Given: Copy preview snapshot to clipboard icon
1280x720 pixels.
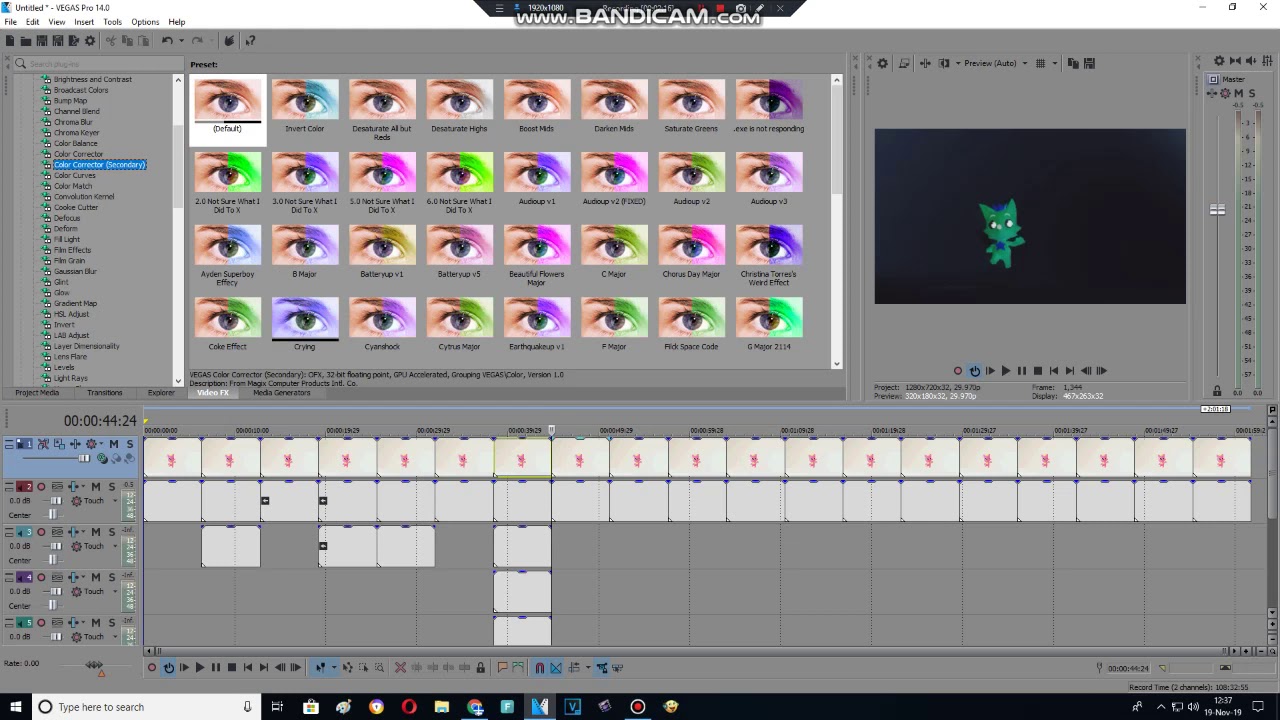Looking at the screenshot, I should [1073, 63].
